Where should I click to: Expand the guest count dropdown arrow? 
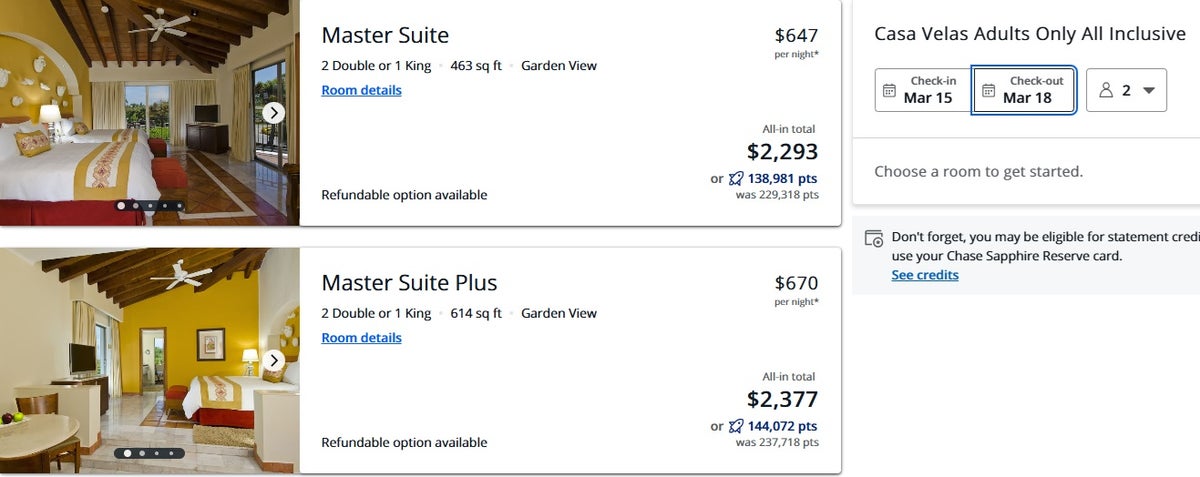click(1148, 90)
